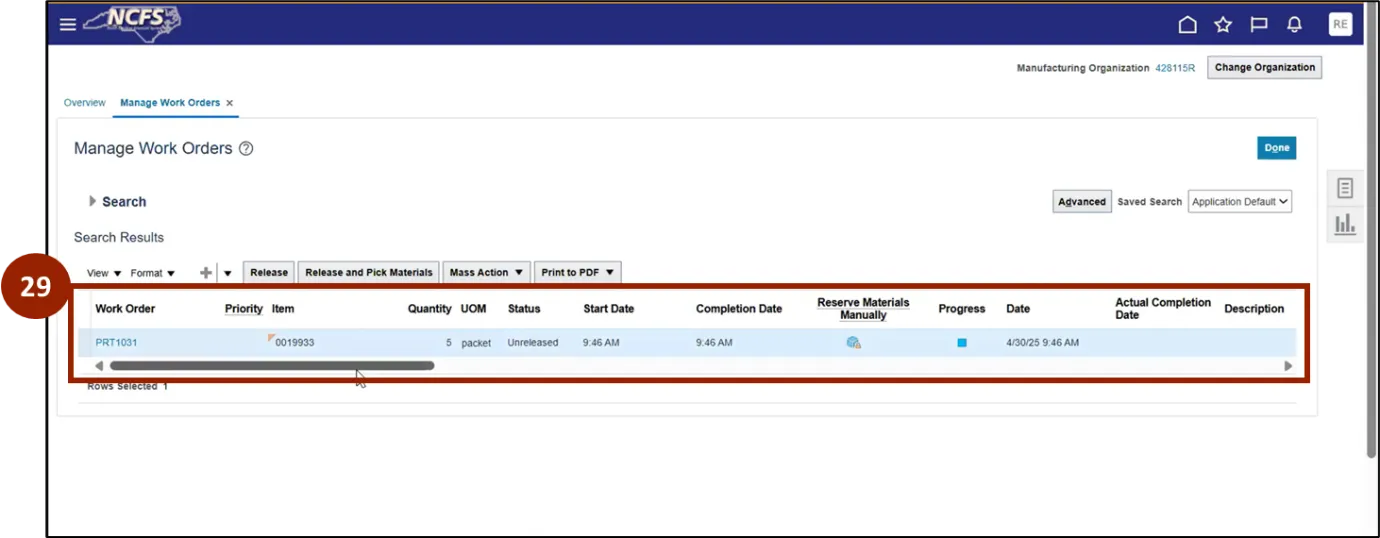Click the Status column header
Image resolution: width=1380 pixels, height=538 pixels.
524,309
